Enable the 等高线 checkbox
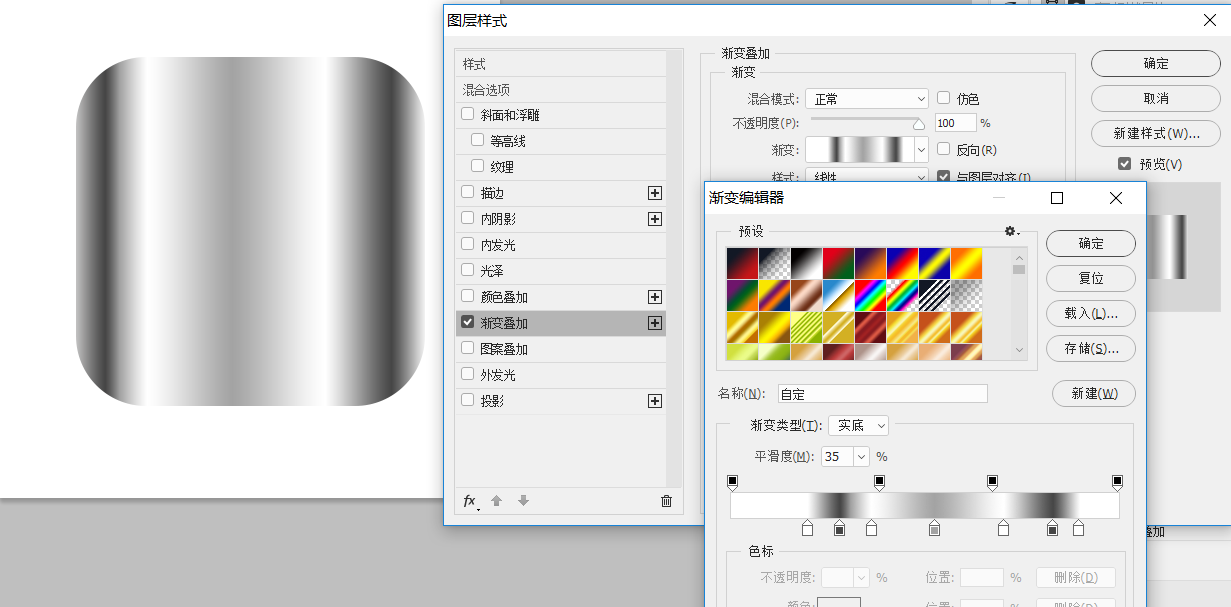Image resolution: width=1231 pixels, height=607 pixels. (477, 141)
